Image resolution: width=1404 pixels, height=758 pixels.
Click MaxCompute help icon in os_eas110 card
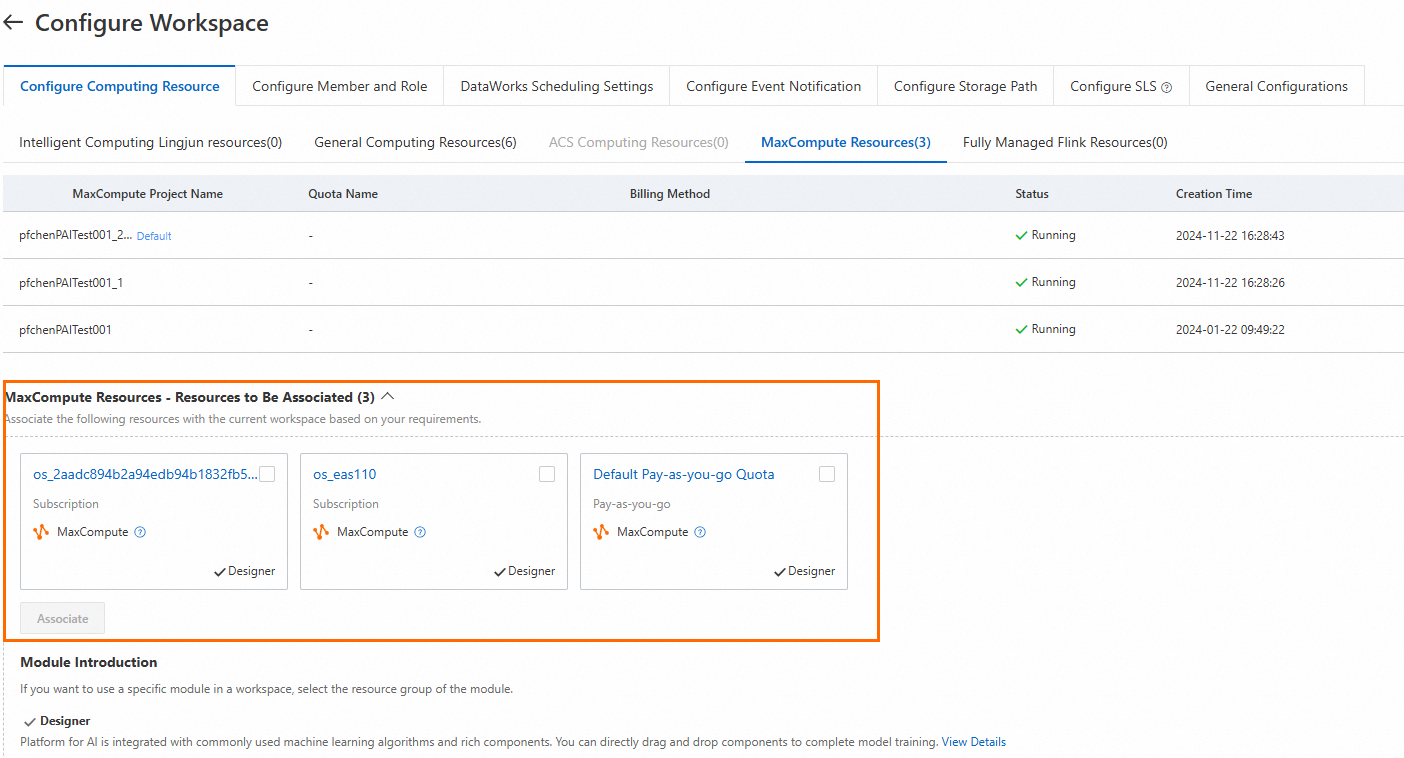click(x=420, y=532)
